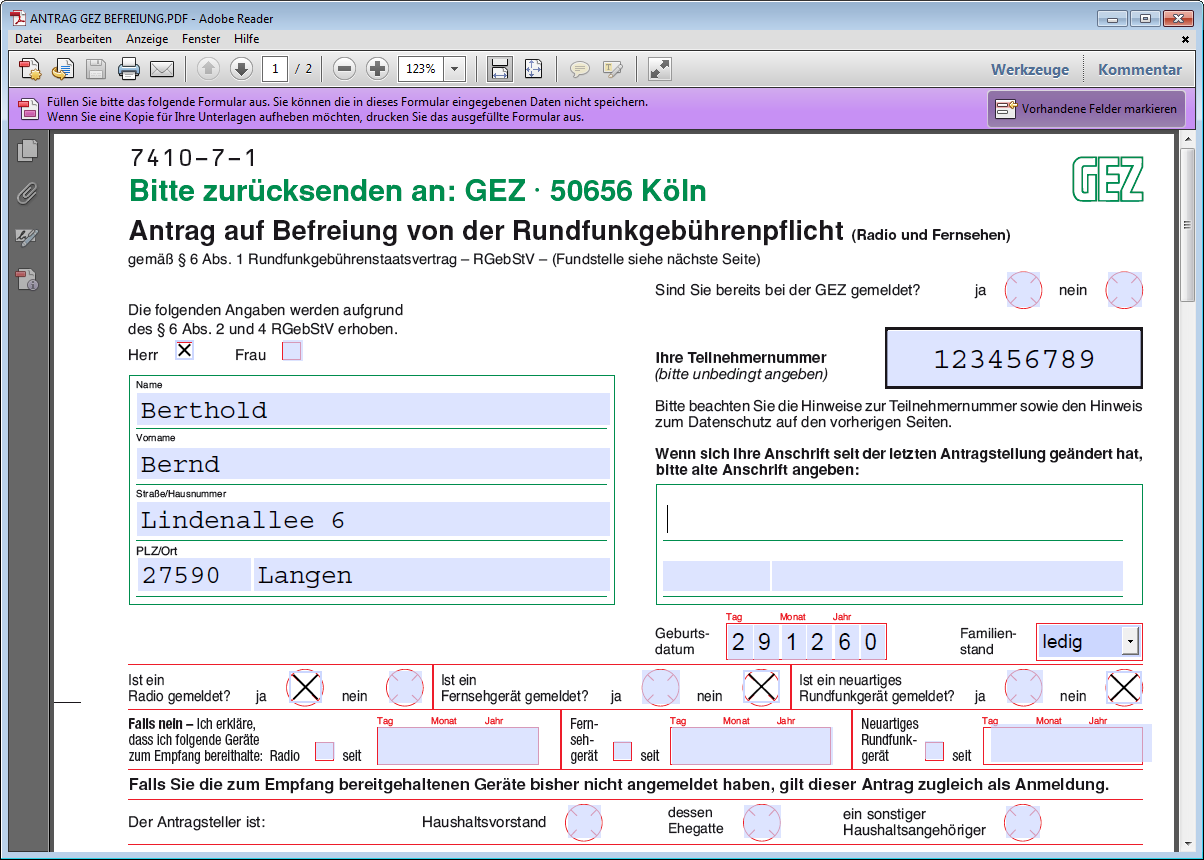The height and width of the screenshot is (860, 1204).
Task: Select nein for neuartiges Rundfunkgerät gemeldet
Action: point(1124,688)
